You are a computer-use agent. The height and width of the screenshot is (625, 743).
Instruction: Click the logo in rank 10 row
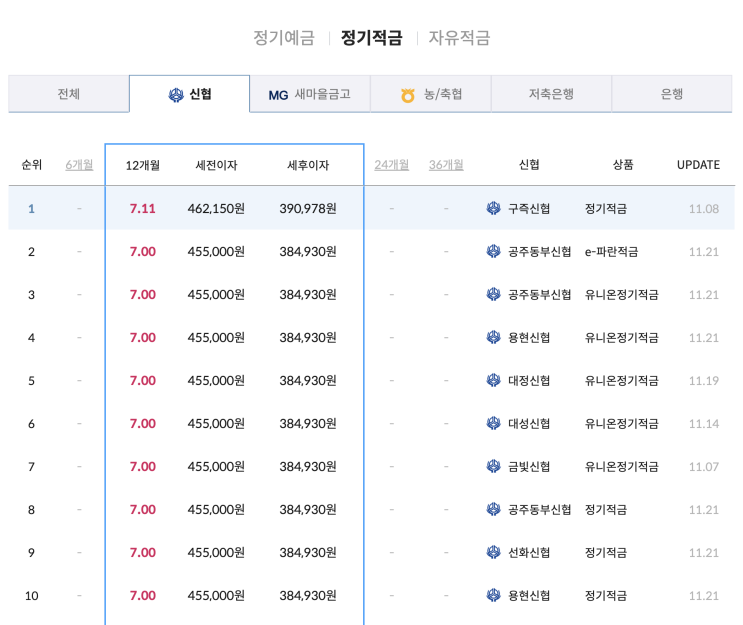pos(493,595)
